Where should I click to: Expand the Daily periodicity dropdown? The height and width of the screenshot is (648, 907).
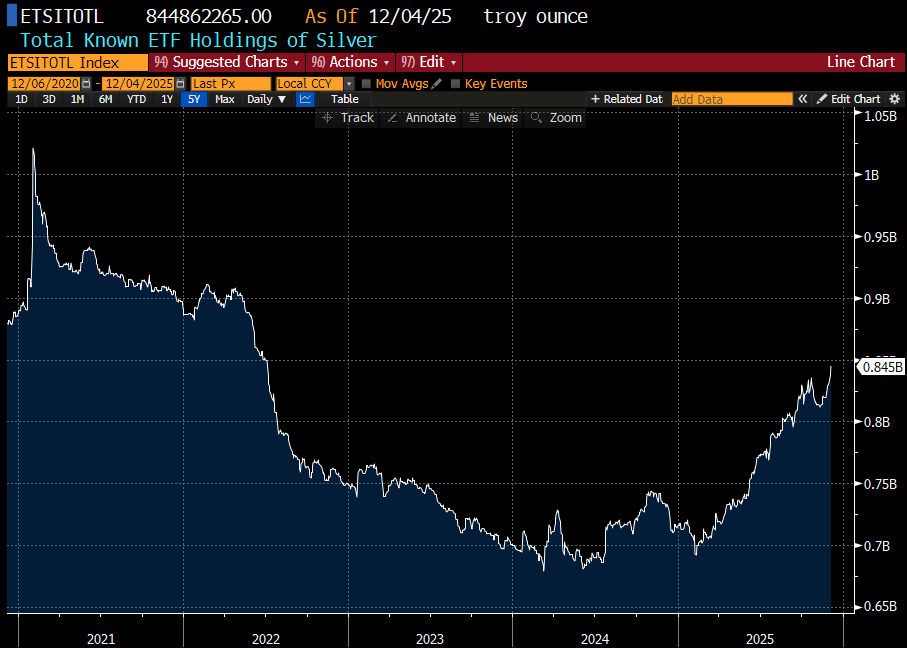[266, 99]
